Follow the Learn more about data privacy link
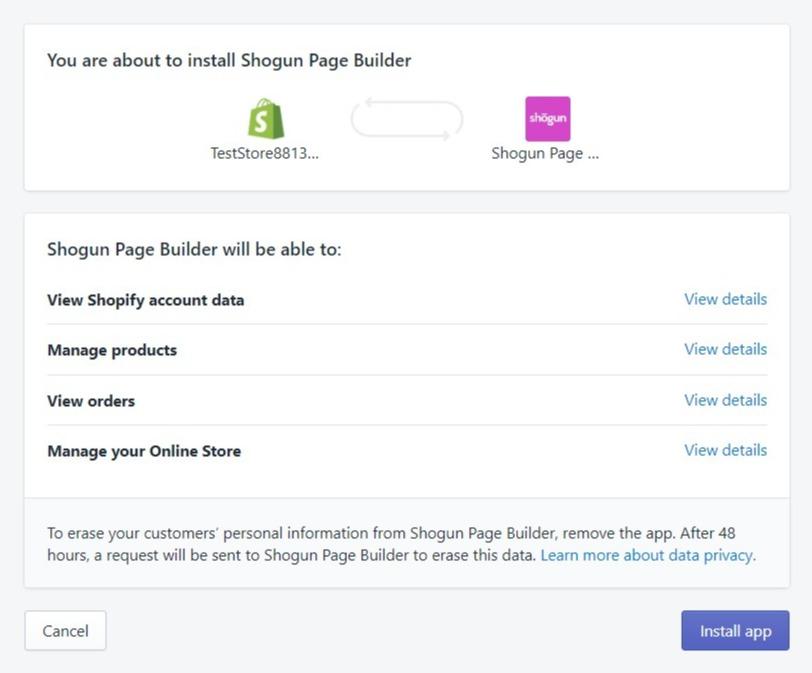The width and height of the screenshot is (812, 673). [646, 555]
